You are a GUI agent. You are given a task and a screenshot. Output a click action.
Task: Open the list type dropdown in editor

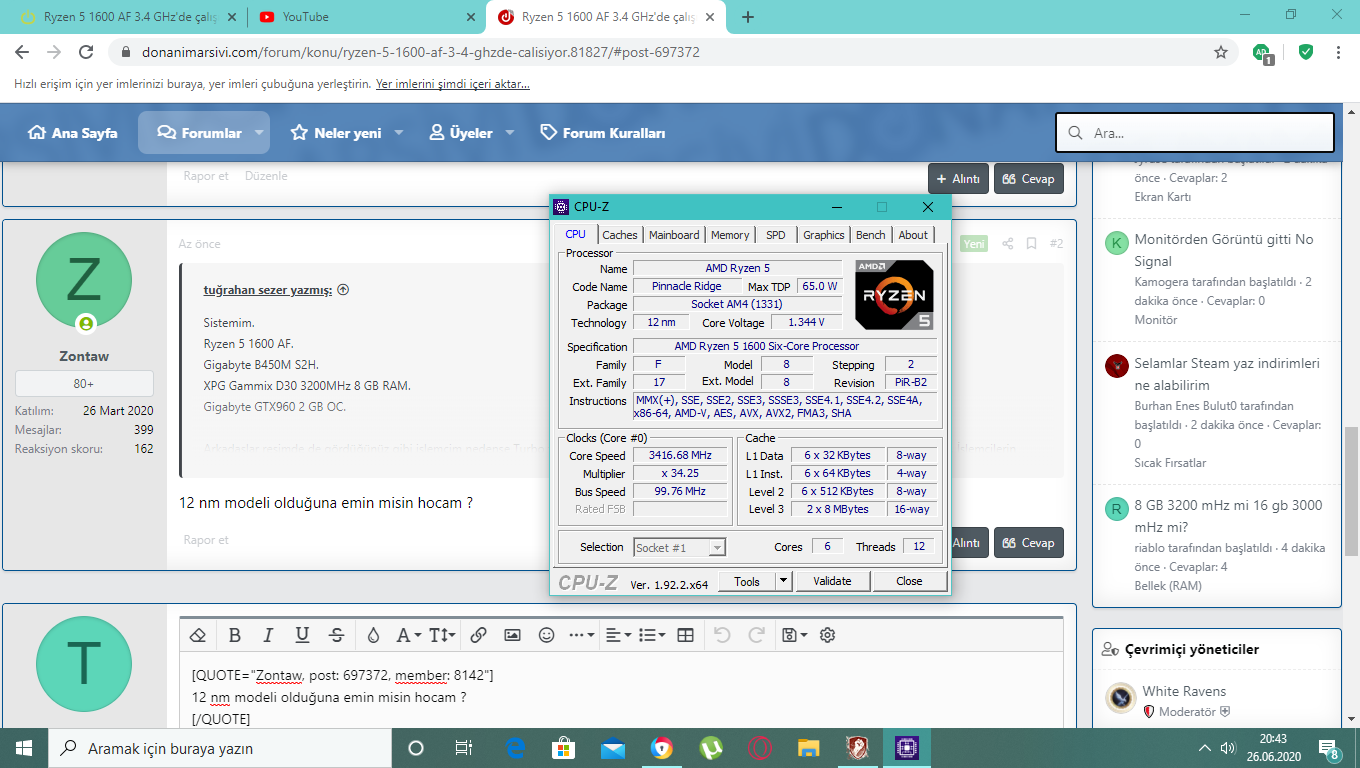[x=652, y=635]
